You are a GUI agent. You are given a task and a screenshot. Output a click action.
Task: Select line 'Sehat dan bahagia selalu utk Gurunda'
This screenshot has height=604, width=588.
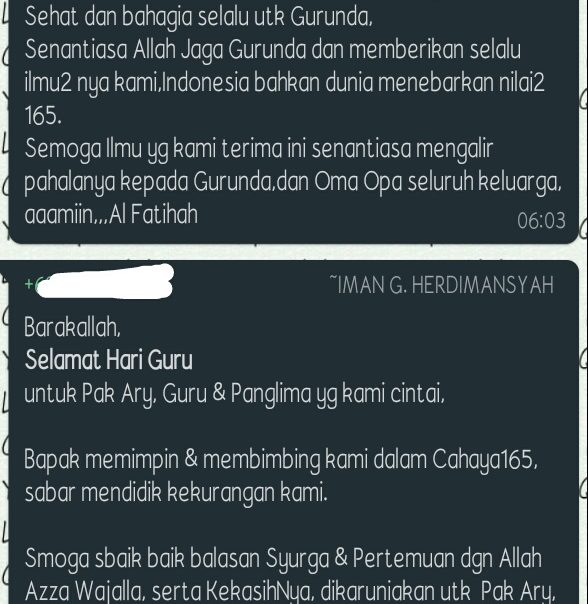click(x=199, y=17)
